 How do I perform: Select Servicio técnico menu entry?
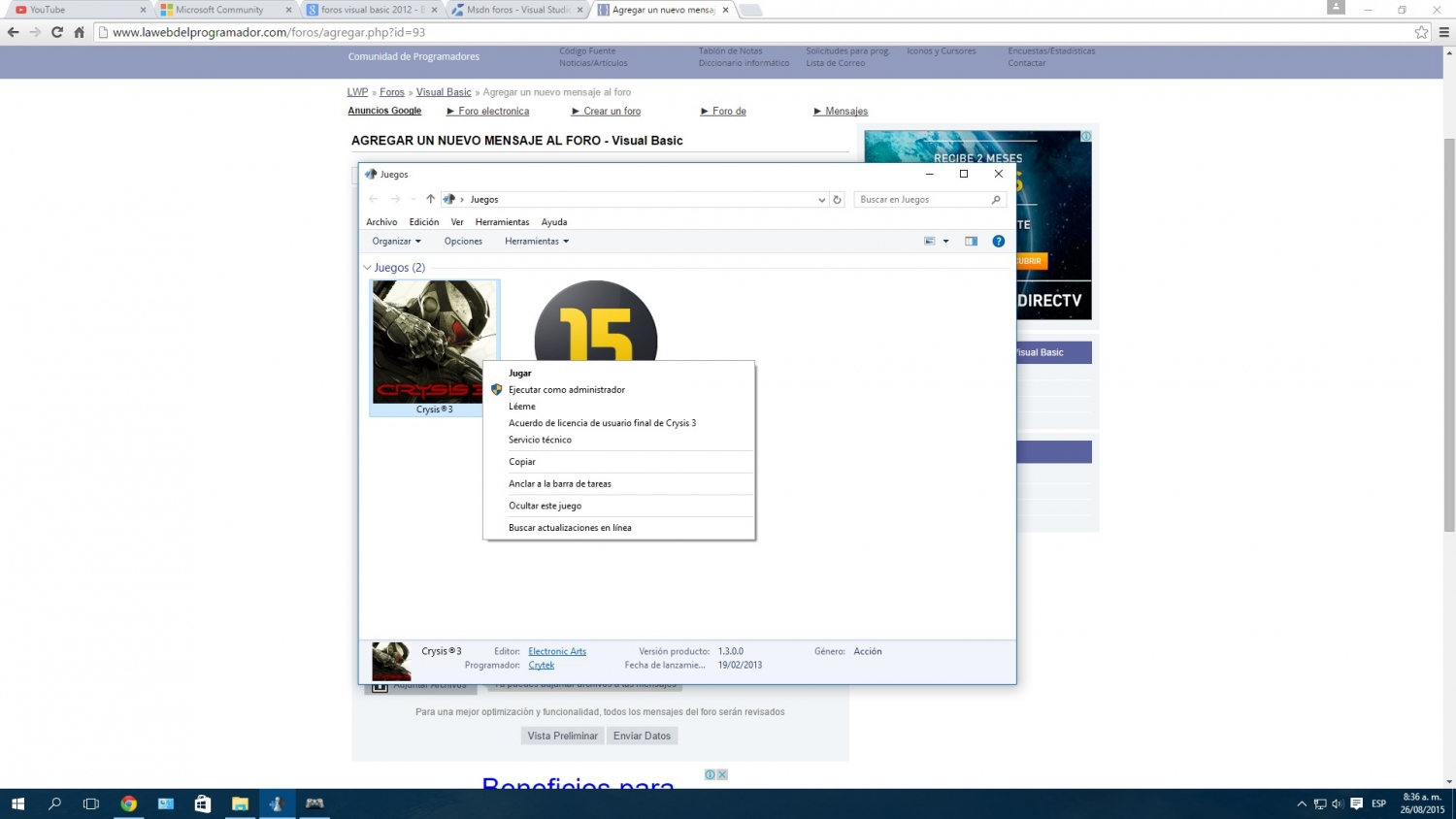(619, 440)
